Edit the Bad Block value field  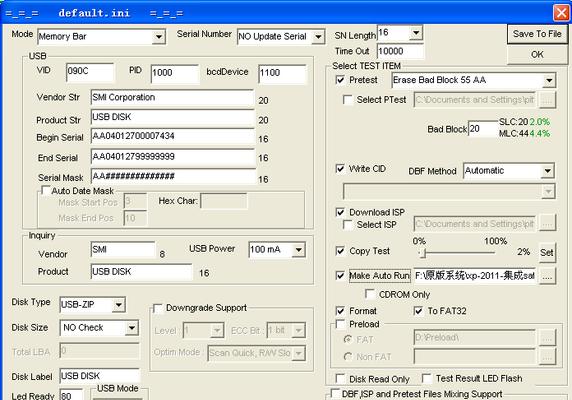[x=483, y=129]
